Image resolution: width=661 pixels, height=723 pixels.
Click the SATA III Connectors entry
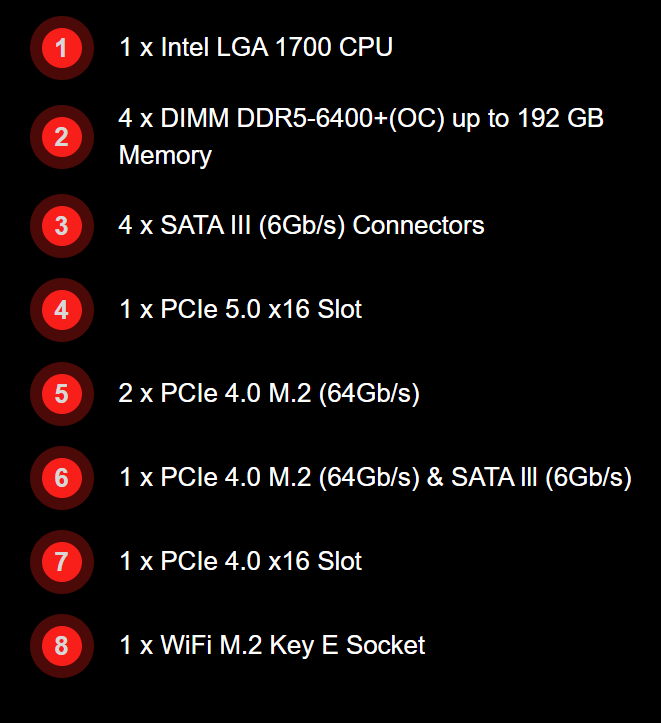[301, 225]
